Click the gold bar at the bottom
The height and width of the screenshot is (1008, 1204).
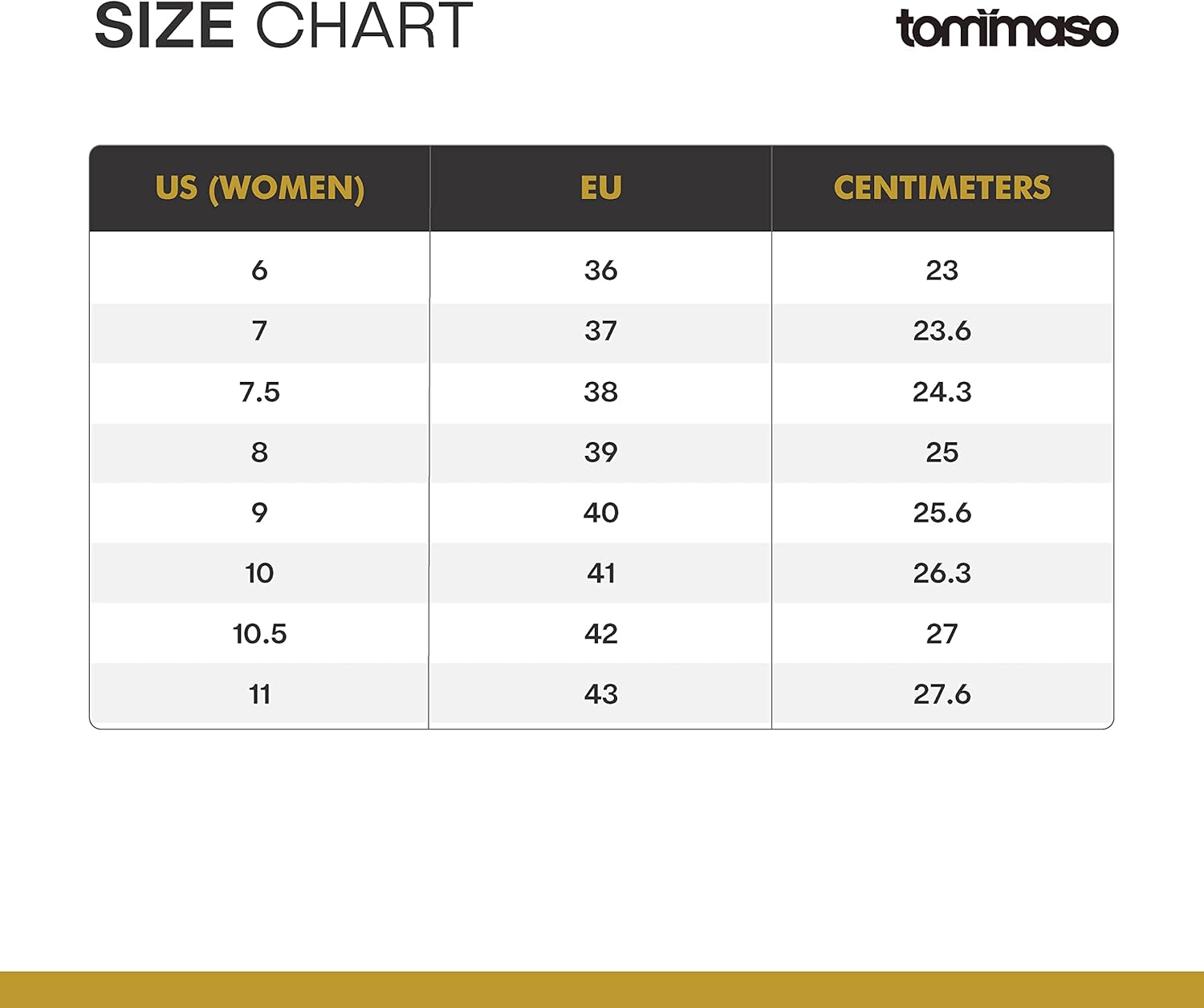point(602,990)
